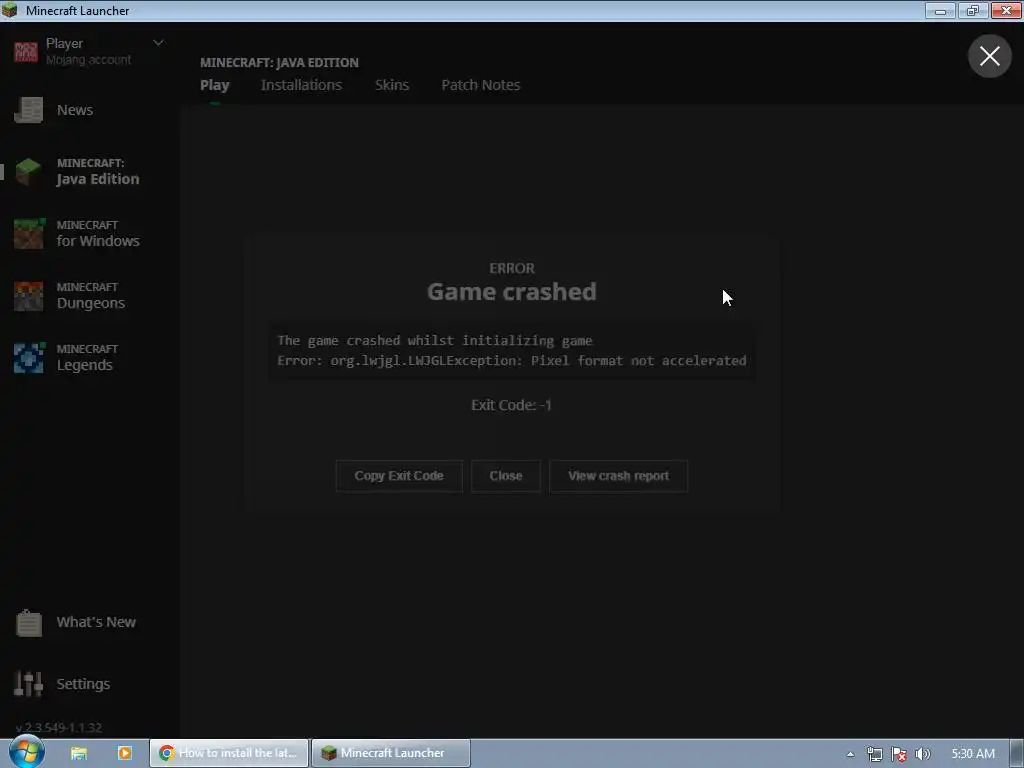
Task: Click the Game crashed heading
Action: [511, 291]
